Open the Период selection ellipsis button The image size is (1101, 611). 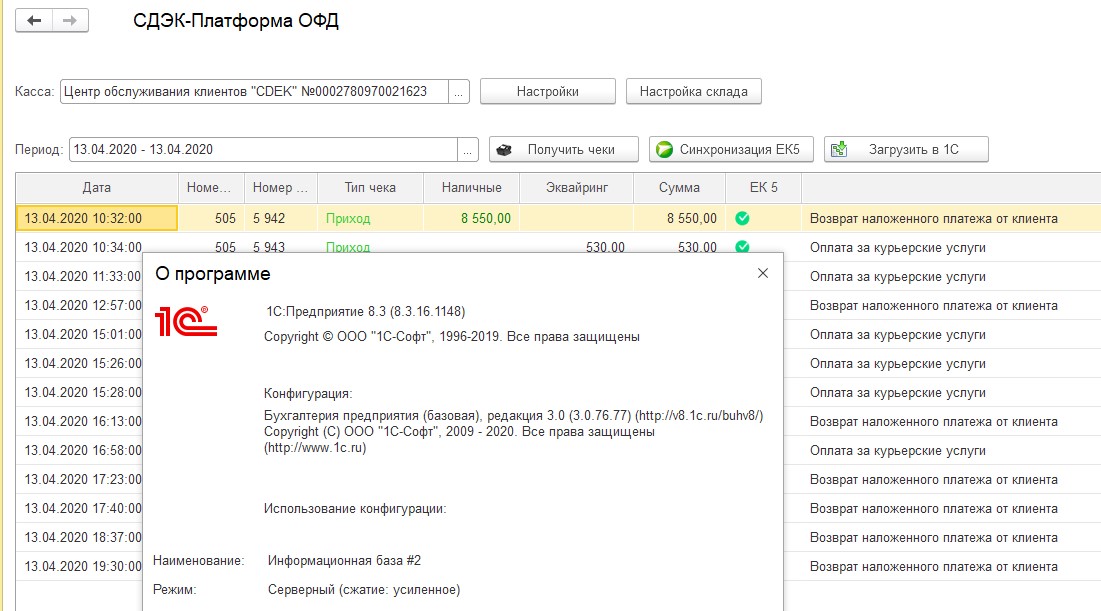(468, 150)
